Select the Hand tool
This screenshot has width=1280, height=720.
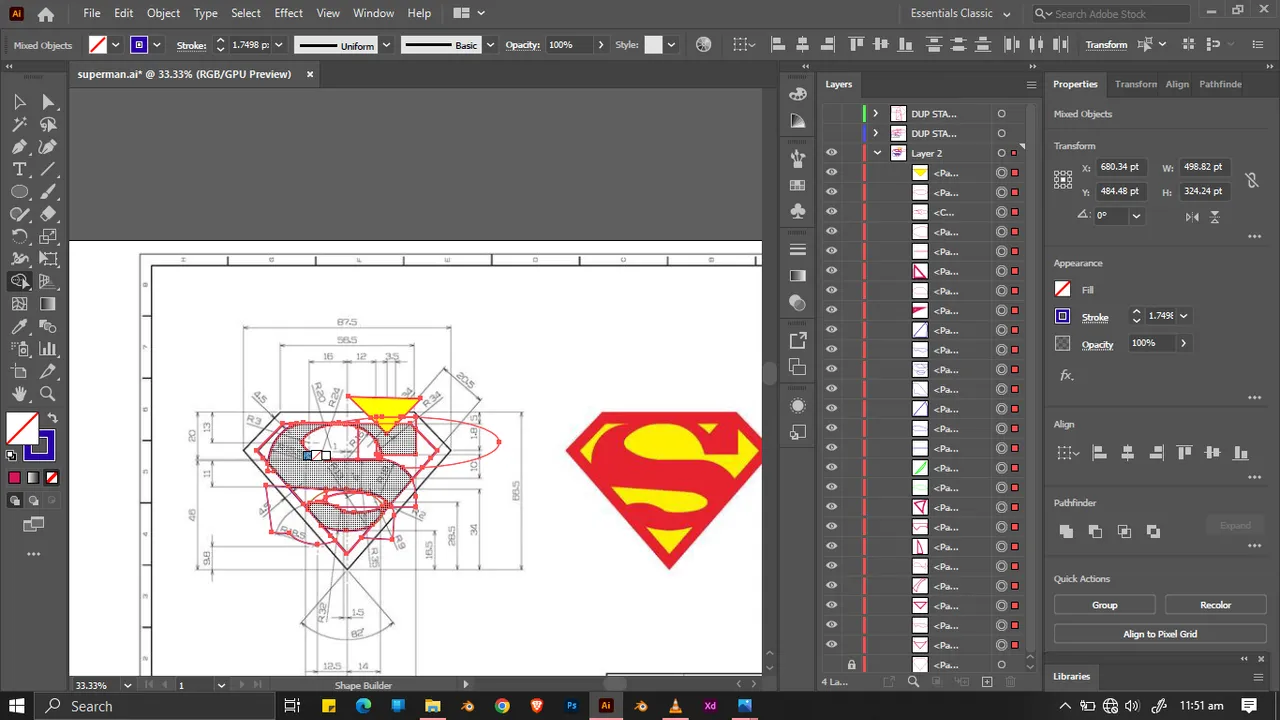point(19,394)
